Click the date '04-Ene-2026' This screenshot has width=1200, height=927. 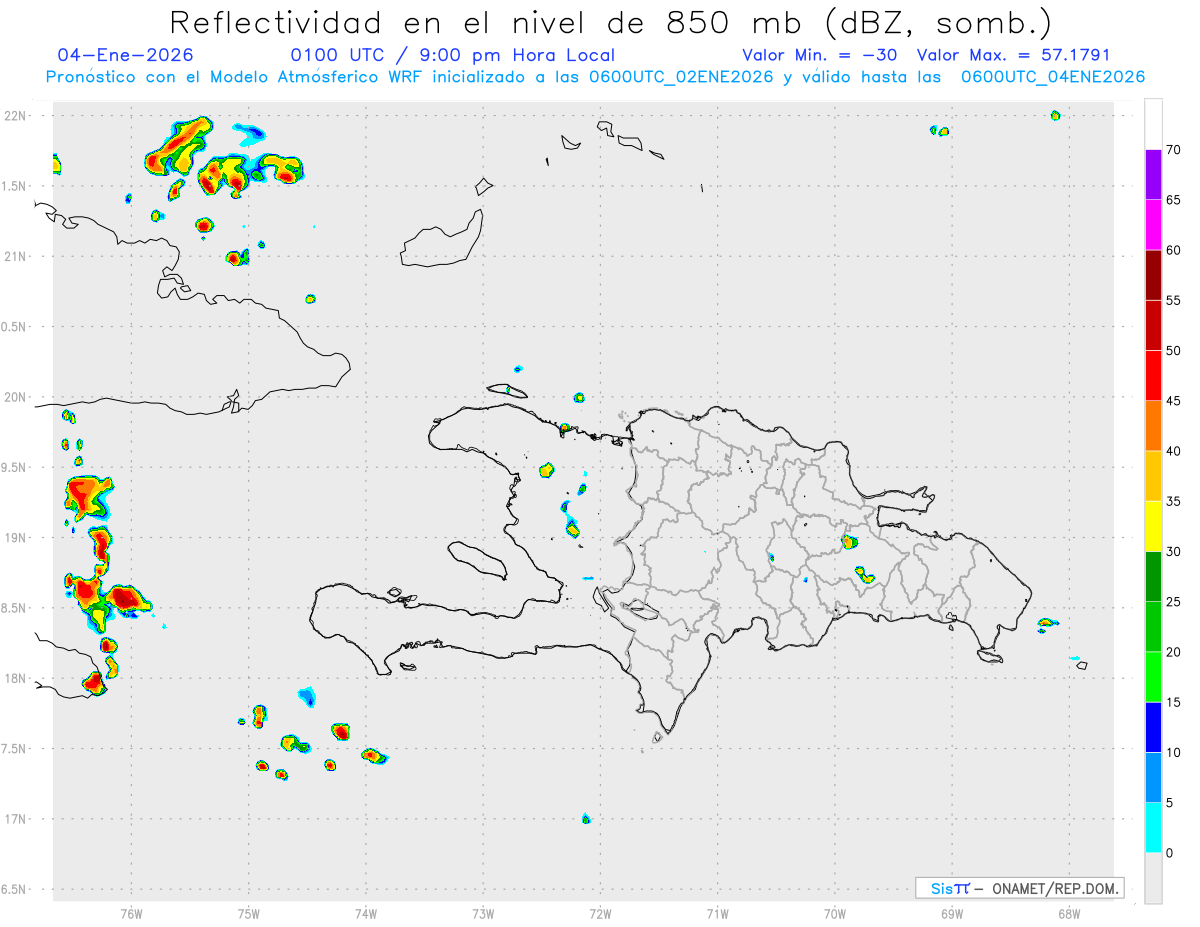pyautogui.click(x=126, y=55)
